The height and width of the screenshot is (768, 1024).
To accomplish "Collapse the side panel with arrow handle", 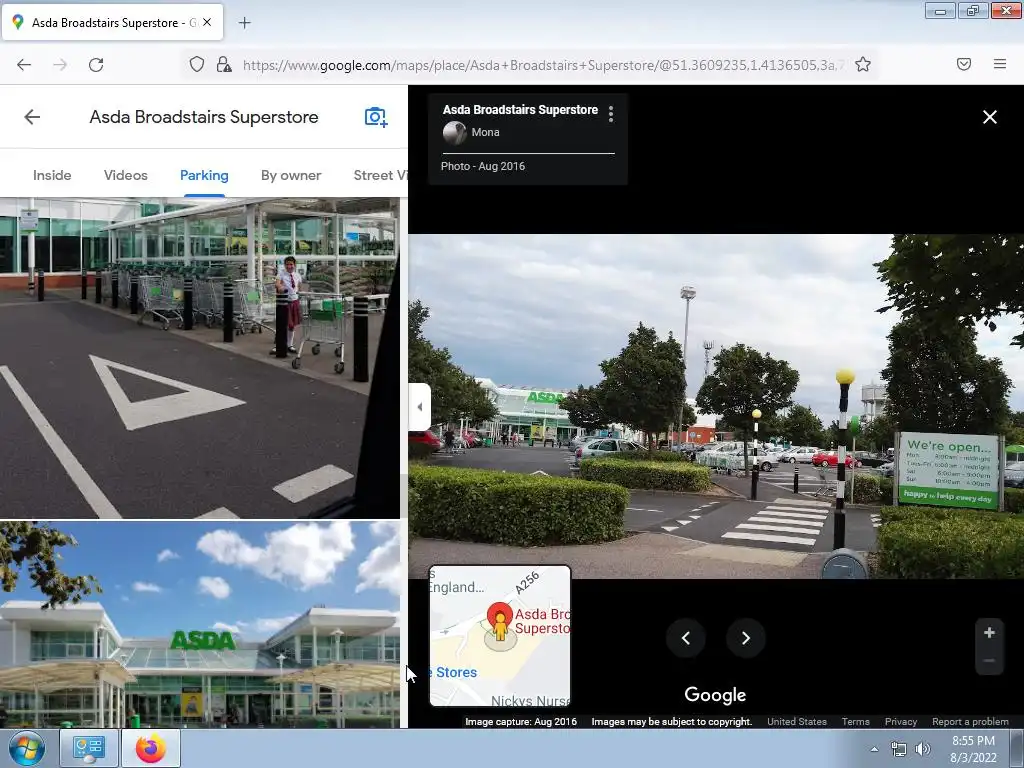I will point(419,407).
